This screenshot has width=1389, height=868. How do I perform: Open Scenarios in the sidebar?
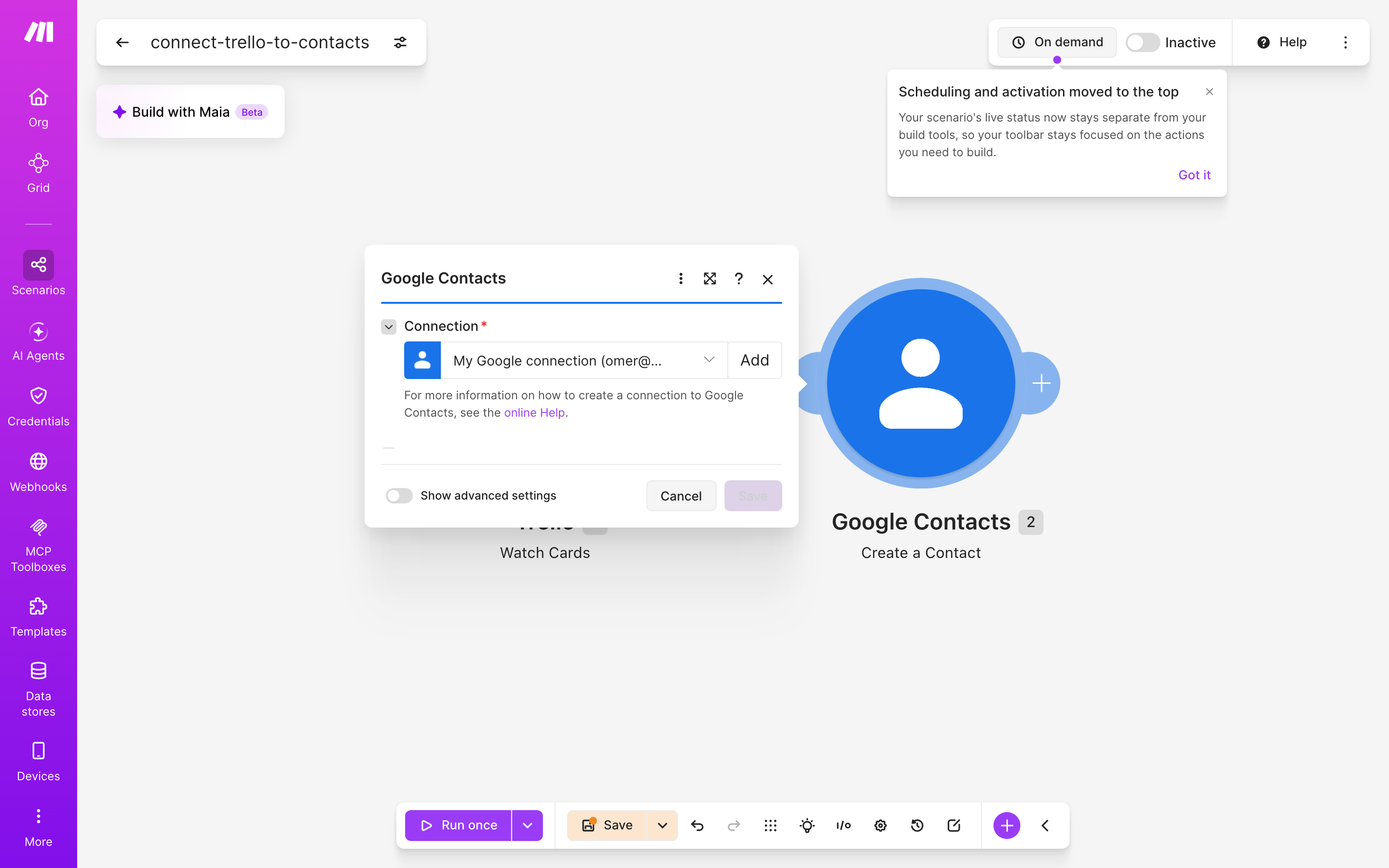tap(39, 273)
